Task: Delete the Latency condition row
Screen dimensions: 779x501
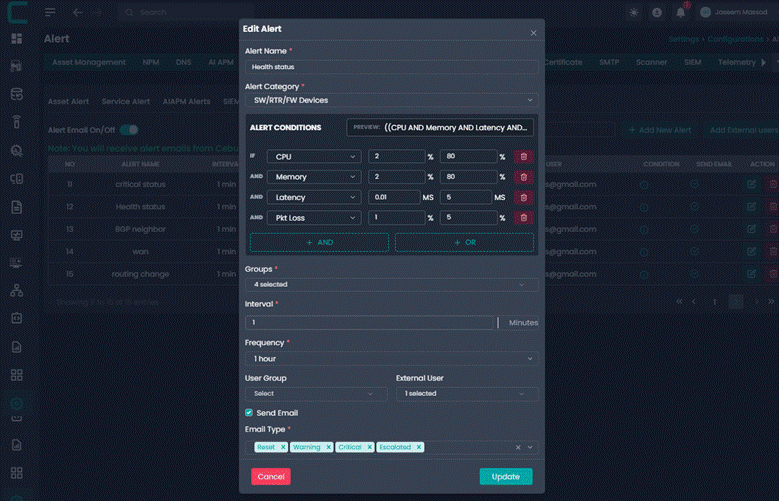Action: 524,197
